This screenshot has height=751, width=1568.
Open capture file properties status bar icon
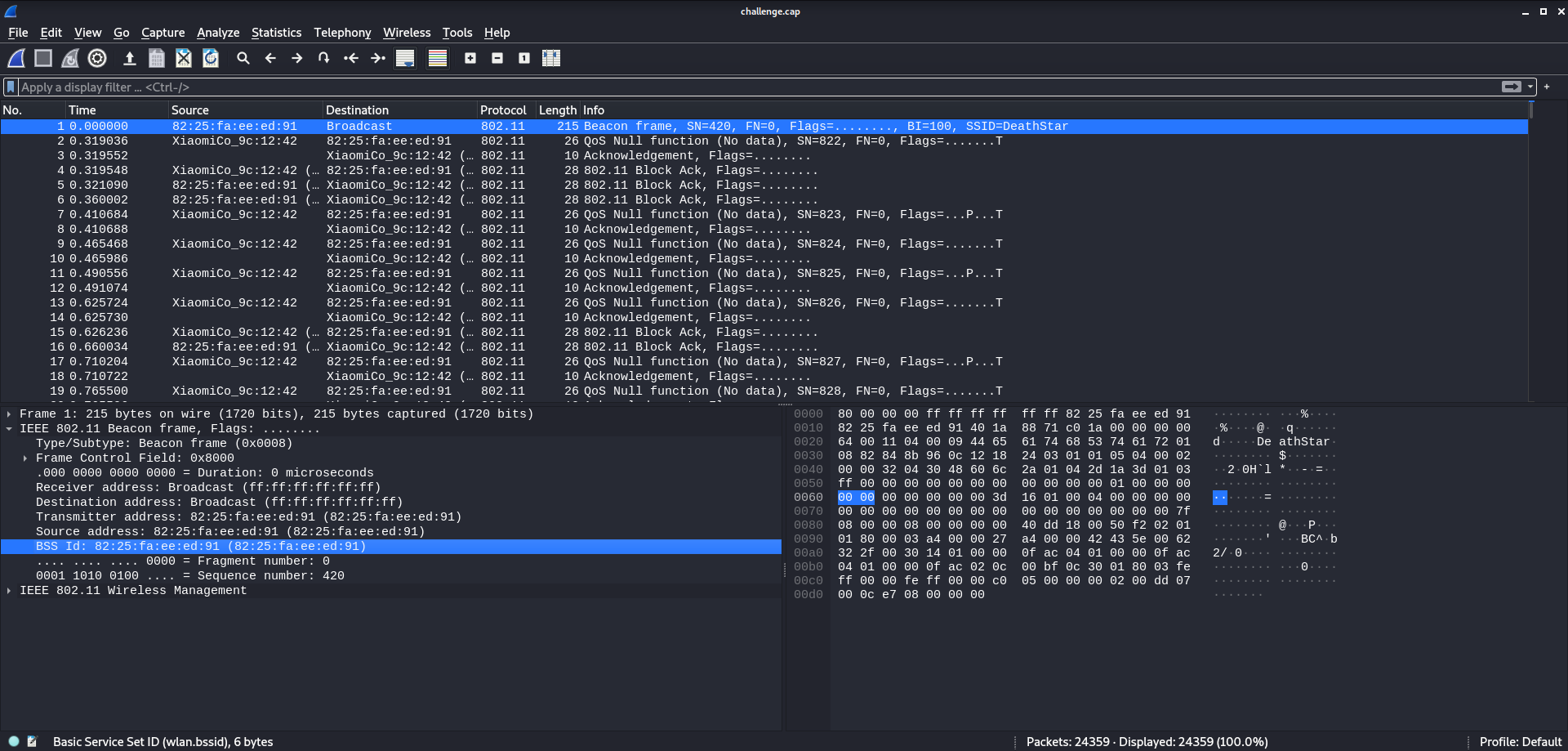click(33, 741)
